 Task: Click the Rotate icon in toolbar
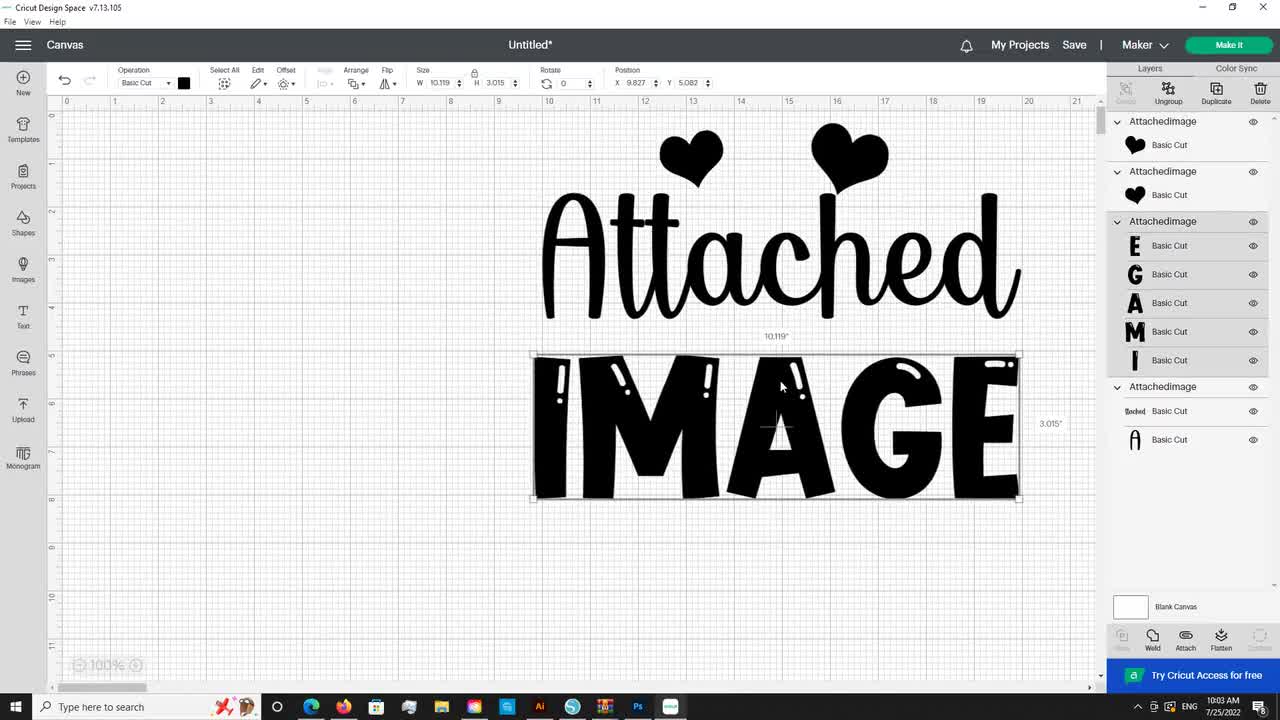click(x=546, y=84)
